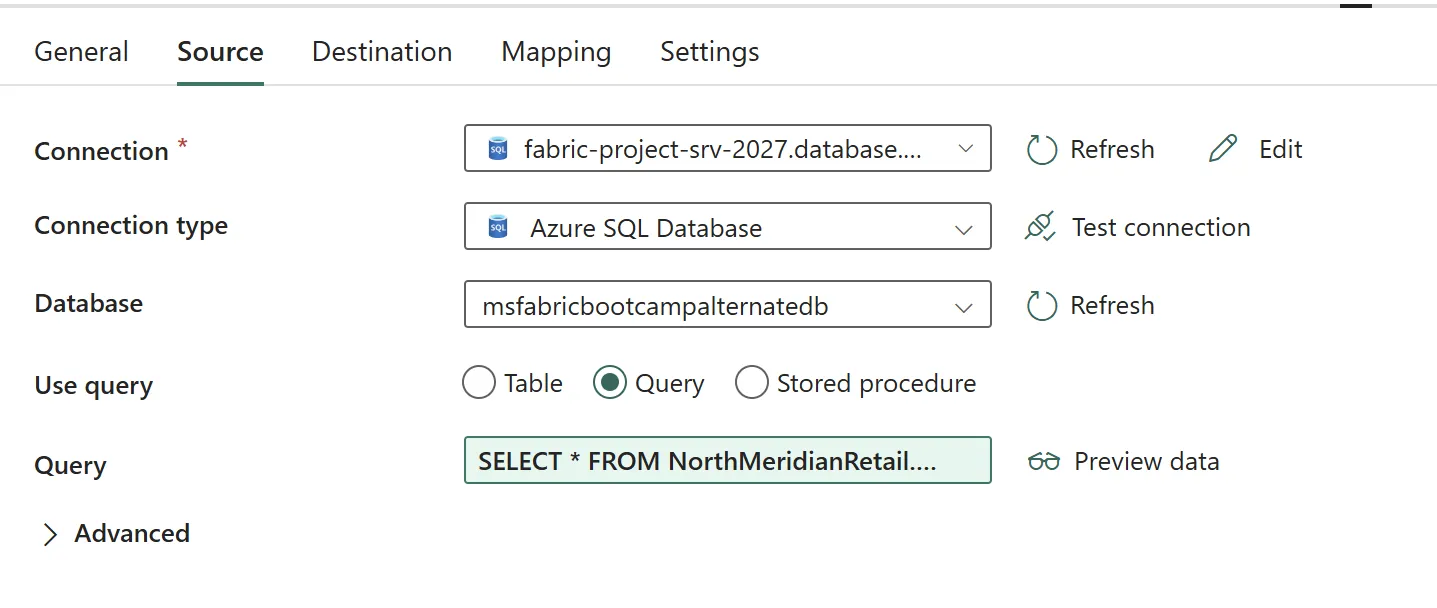The height and width of the screenshot is (608, 1437).
Task: Click the SQL icon in Connection field
Action: coord(498,149)
